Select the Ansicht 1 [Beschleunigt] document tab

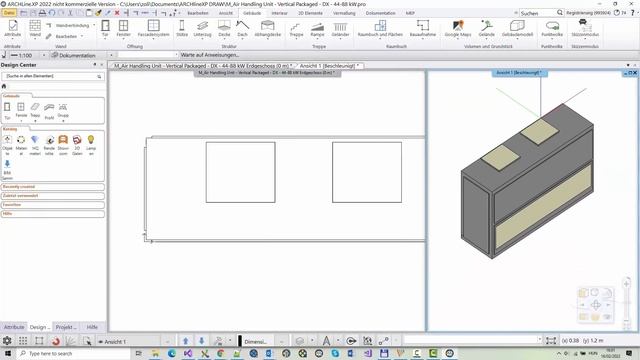coord(329,66)
